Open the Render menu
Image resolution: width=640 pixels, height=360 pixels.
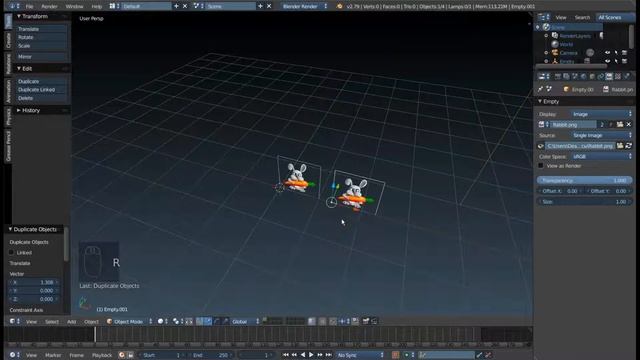pyautogui.click(x=49, y=7)
